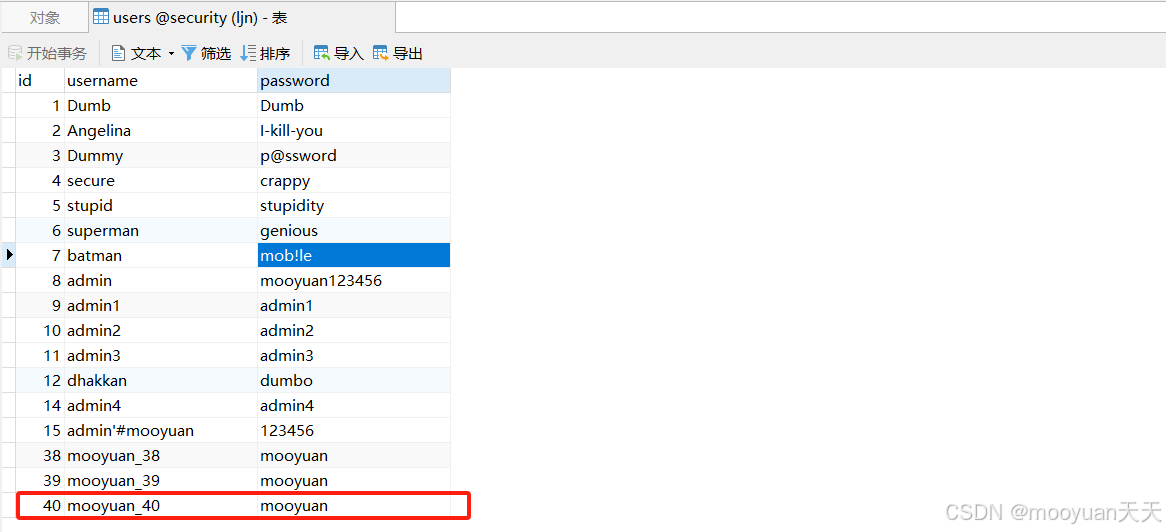This screenshot has height=532, width=1166.
Task: Select the username cell Angelina
Action: pos(161,131)
